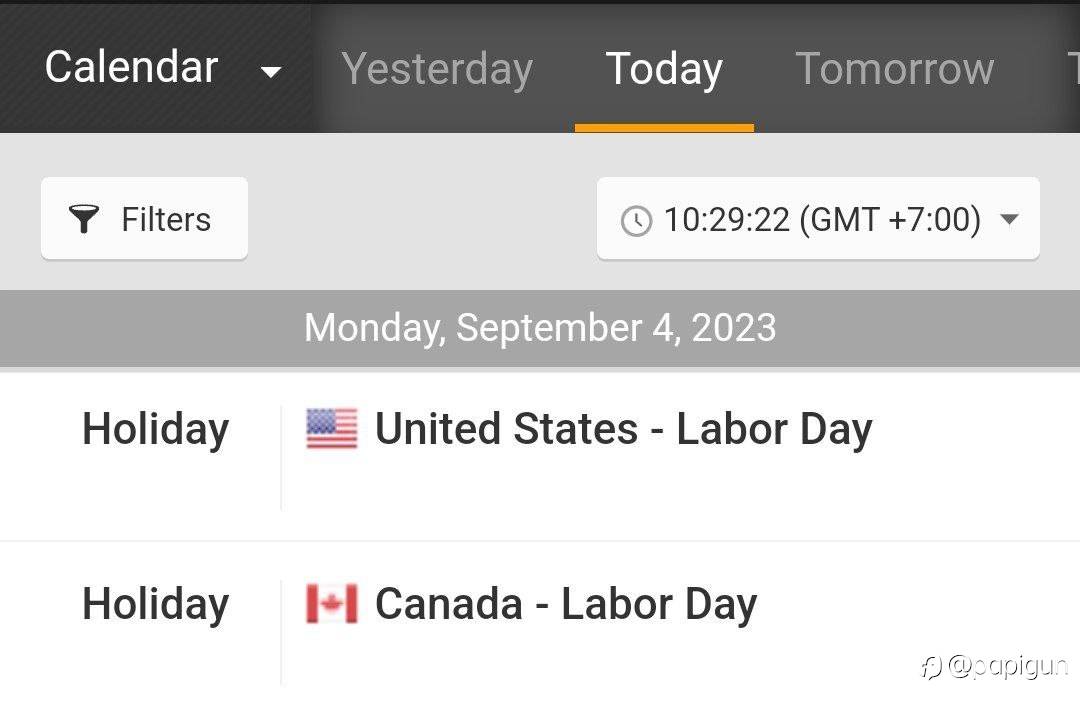Screen dimensions: 1080x708
Task: Click the cut-off tab after Tomorrow
Action: pyautogui.click(x=1072, y=69)
